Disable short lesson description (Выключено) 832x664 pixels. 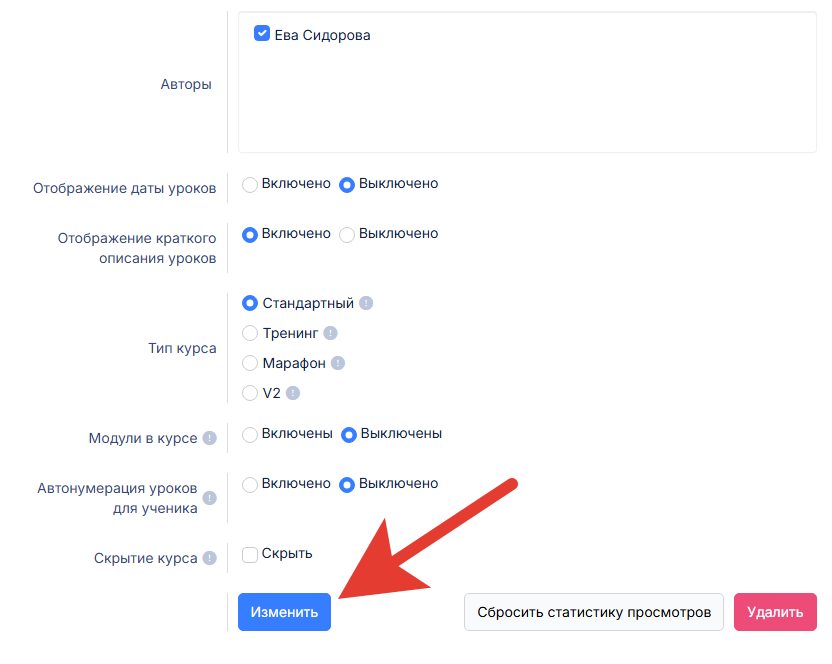click(x=347, y=234)
